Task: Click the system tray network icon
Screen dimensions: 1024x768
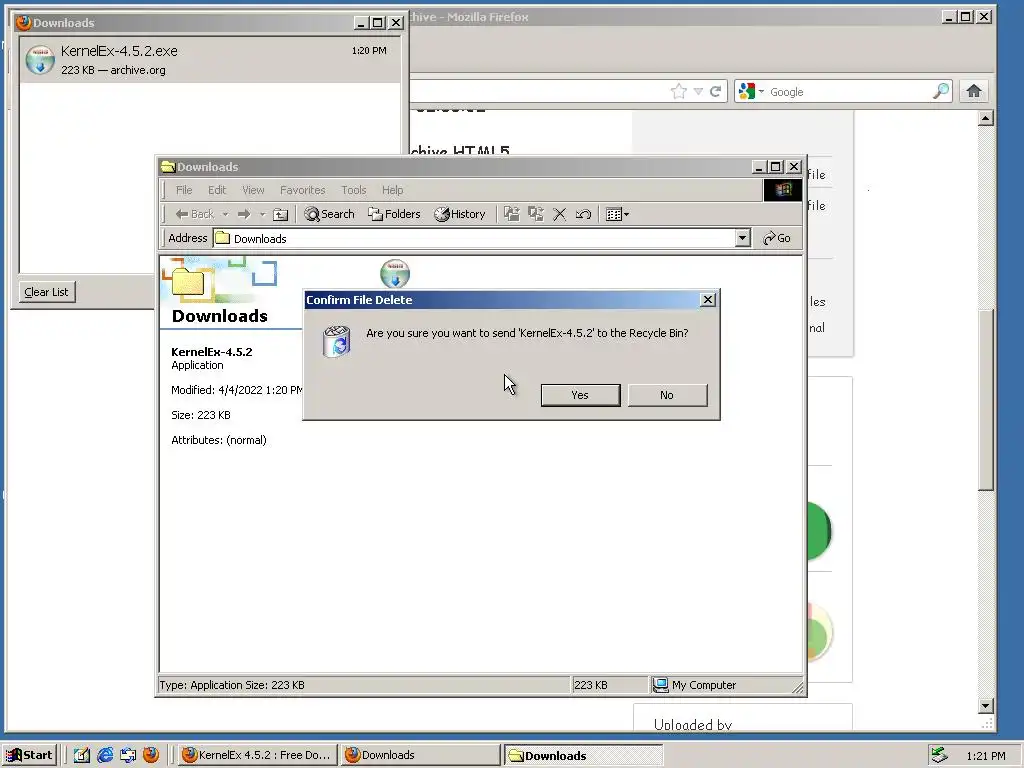Action: coord(939,755)
